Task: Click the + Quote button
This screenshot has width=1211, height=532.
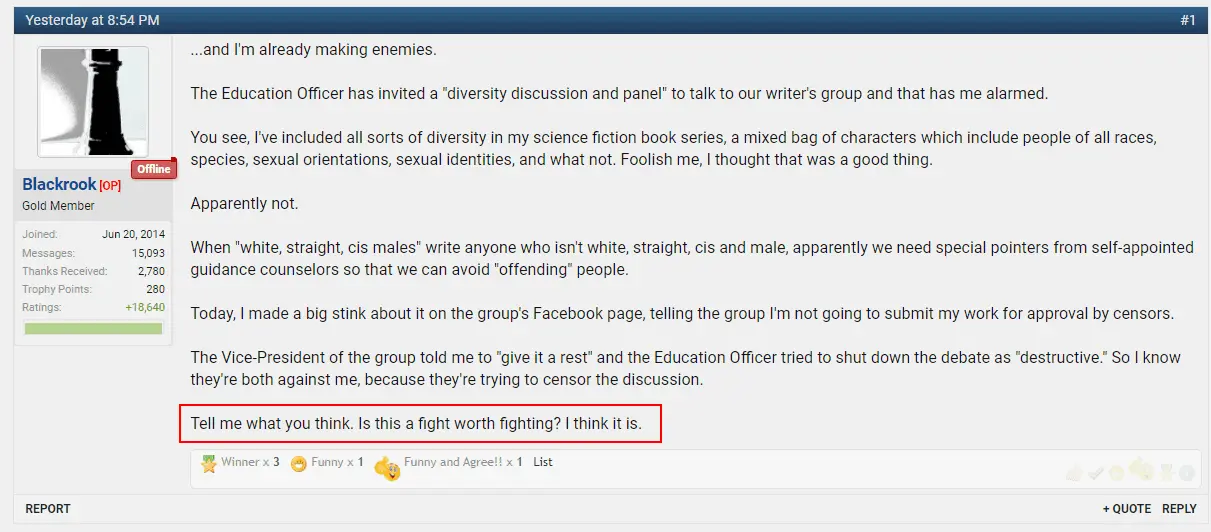Action: coord(1127,509)
